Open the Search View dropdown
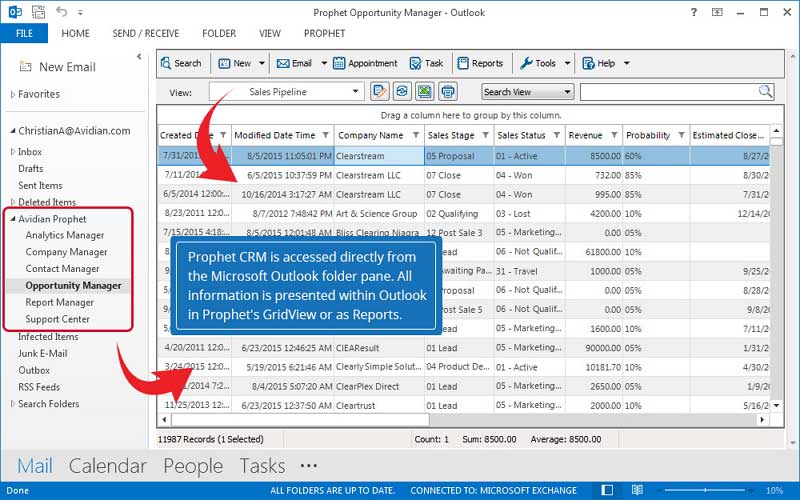Viewport: 800px width, 500px height. click(528, 92)
